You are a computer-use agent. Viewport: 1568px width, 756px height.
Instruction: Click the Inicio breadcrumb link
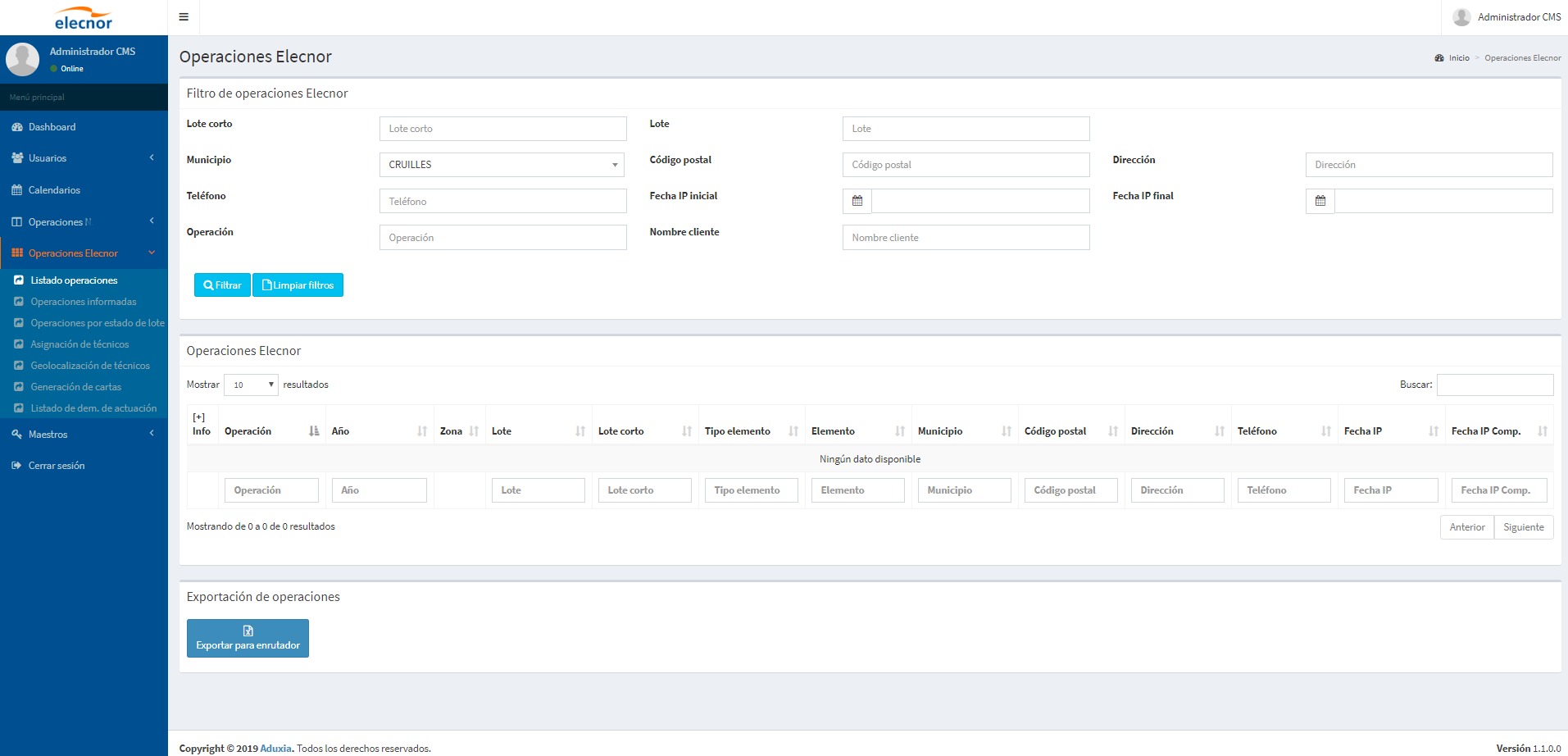[x=1459, y=58]
